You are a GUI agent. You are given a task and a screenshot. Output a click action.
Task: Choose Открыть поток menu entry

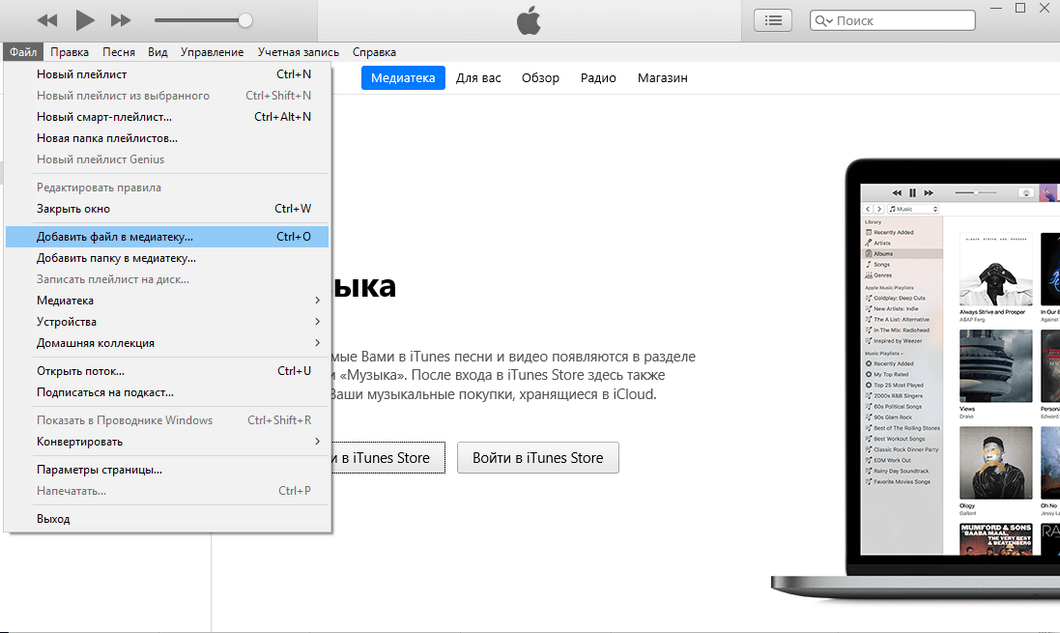tap(167, 371)
